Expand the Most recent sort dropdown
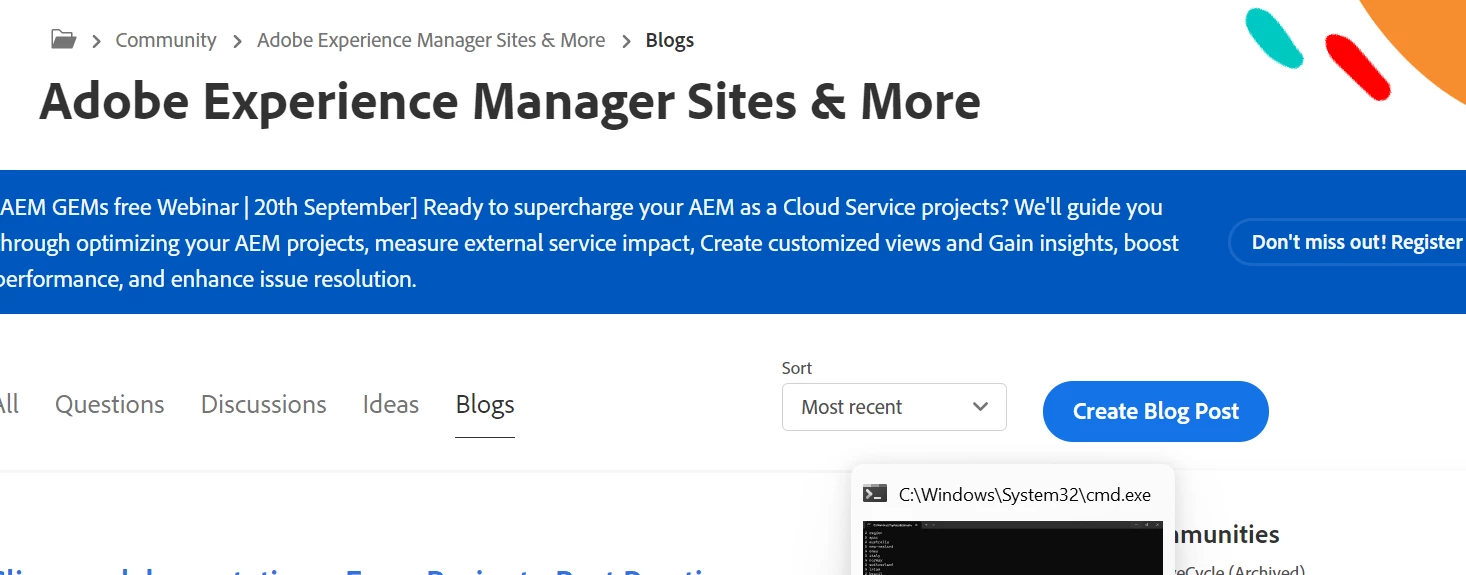 point(894,407)
